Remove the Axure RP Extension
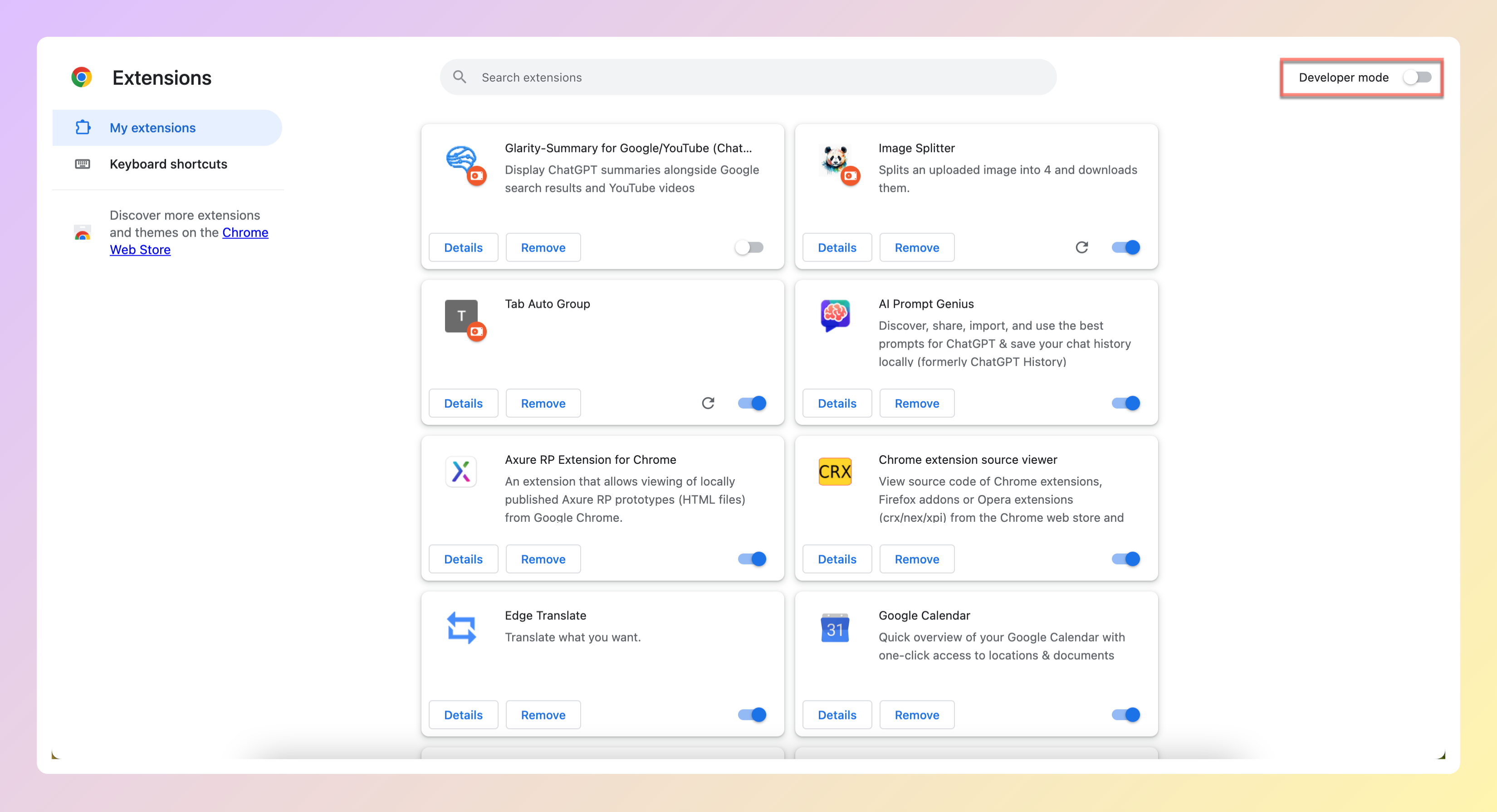This screenshot has height=812, width=1497. (x=543, y=559)
